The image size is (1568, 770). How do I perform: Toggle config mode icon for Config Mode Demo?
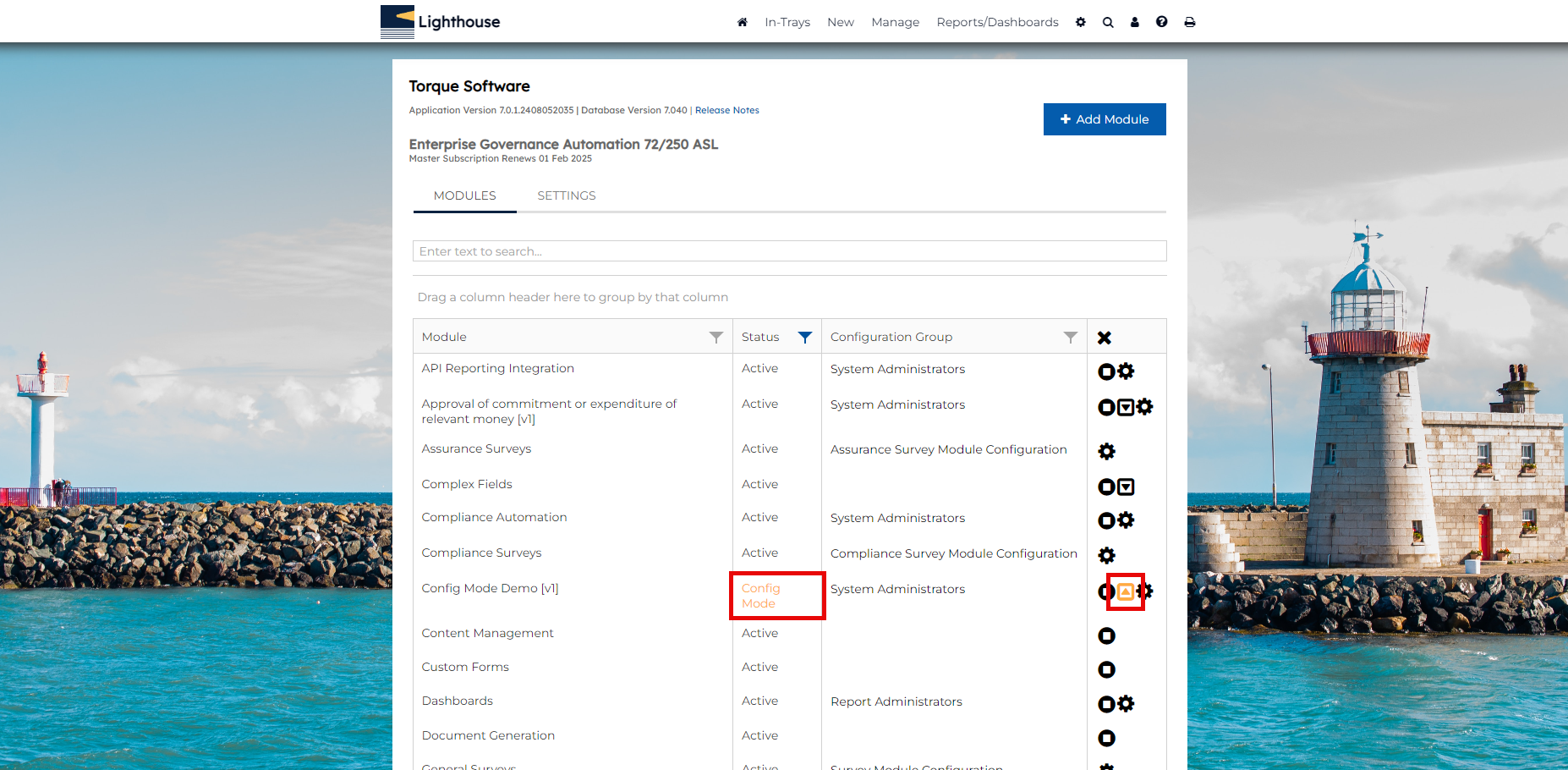click(x=1126, y=591)
